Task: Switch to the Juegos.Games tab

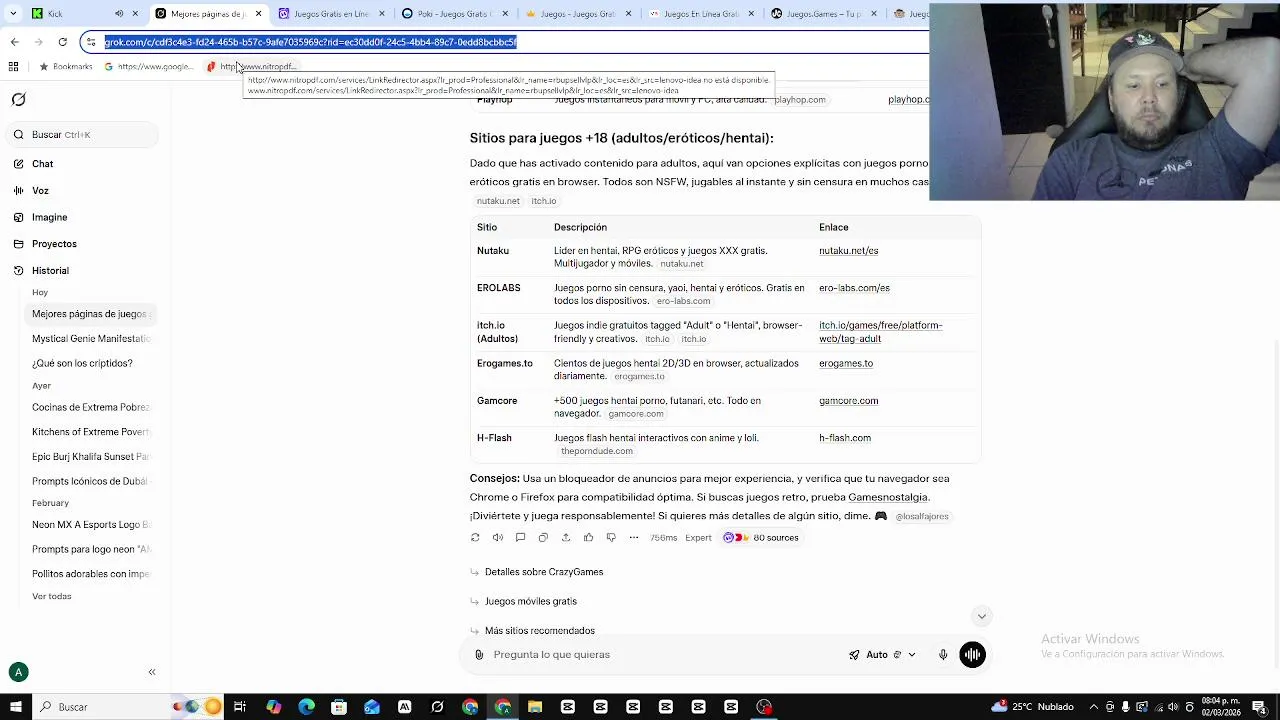Action: (x=824, y=14)
